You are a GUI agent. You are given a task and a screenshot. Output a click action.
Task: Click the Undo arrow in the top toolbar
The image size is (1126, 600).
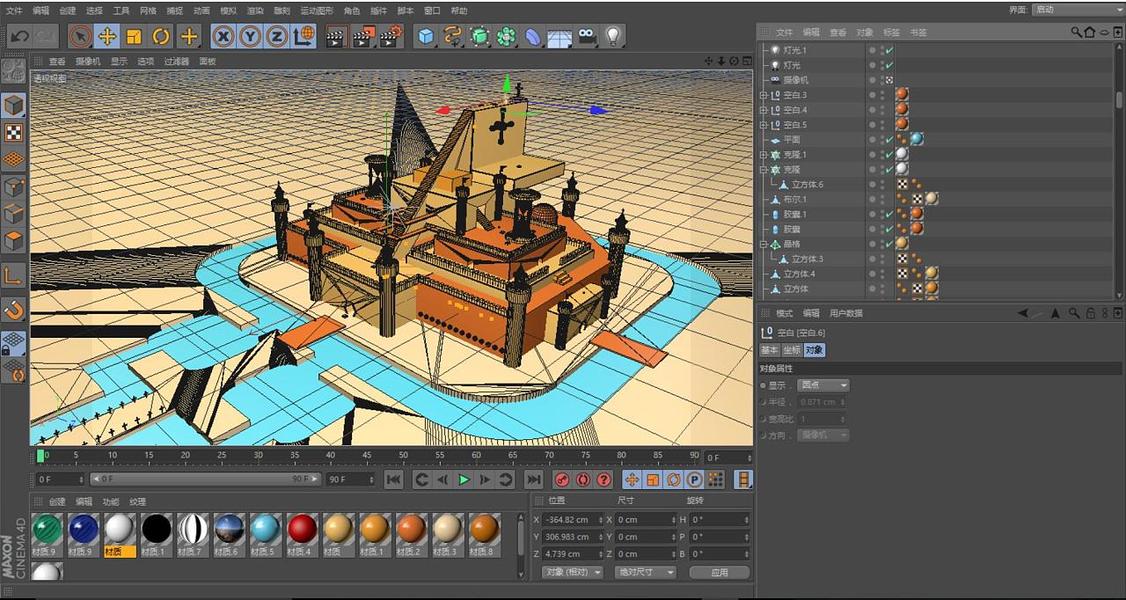pos(19,37)
